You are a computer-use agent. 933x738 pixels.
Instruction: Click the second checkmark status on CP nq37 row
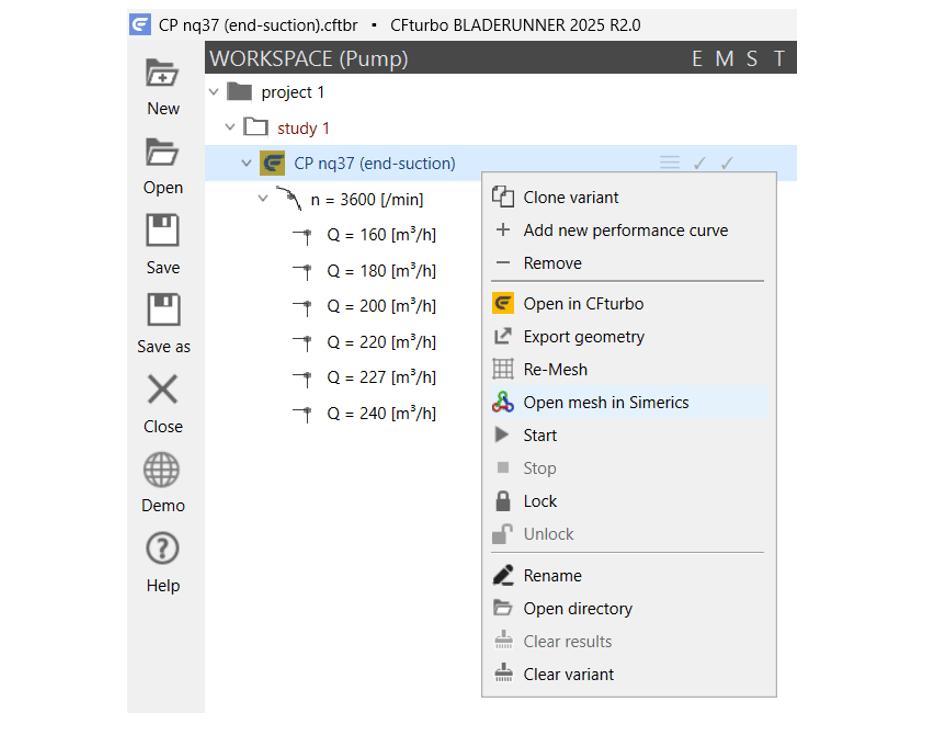727,162
